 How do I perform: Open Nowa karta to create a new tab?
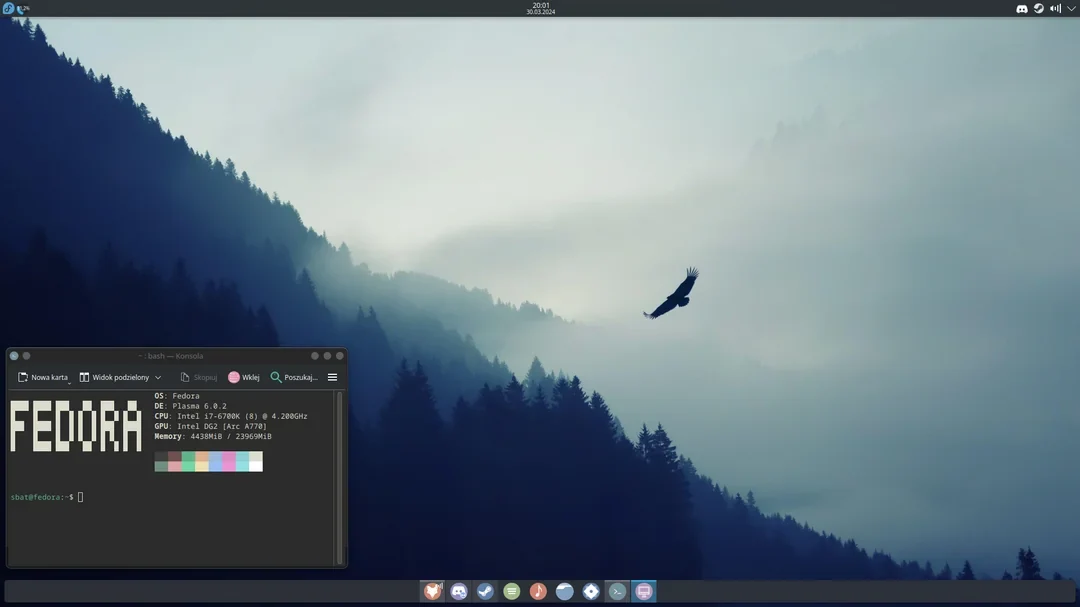44,377
